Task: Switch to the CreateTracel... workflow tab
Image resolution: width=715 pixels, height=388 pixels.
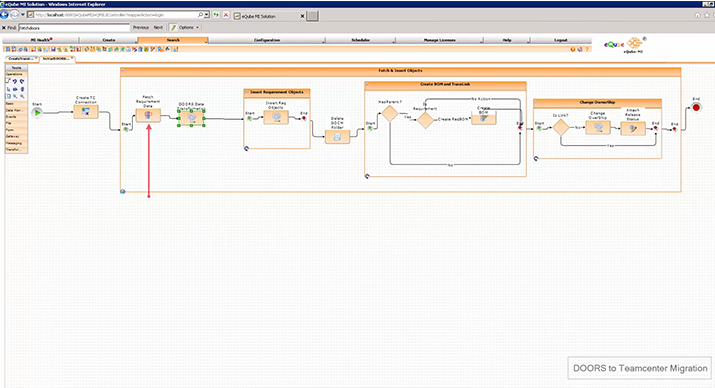Action: 21,59
